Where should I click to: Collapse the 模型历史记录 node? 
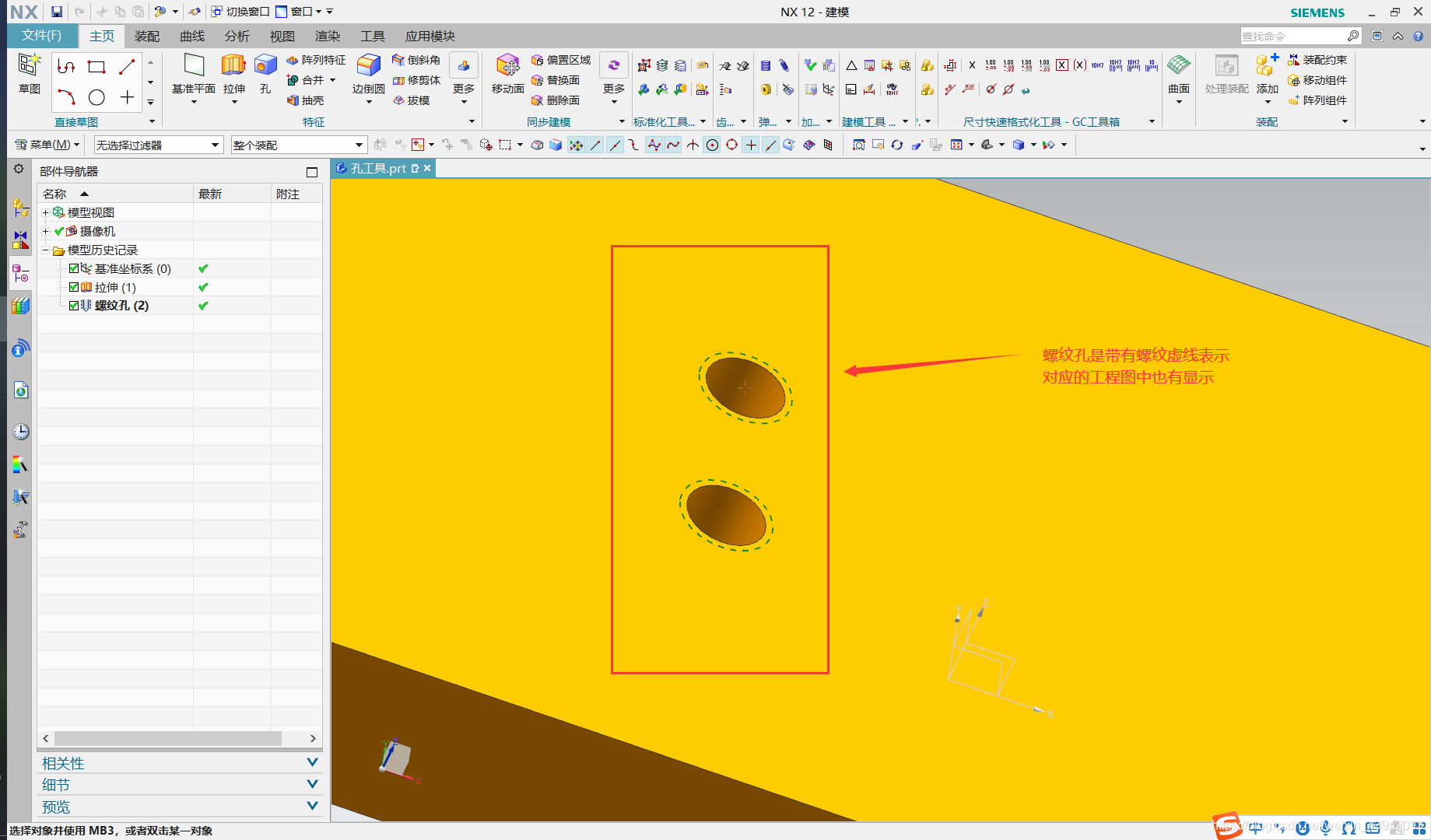click(45, 250)
